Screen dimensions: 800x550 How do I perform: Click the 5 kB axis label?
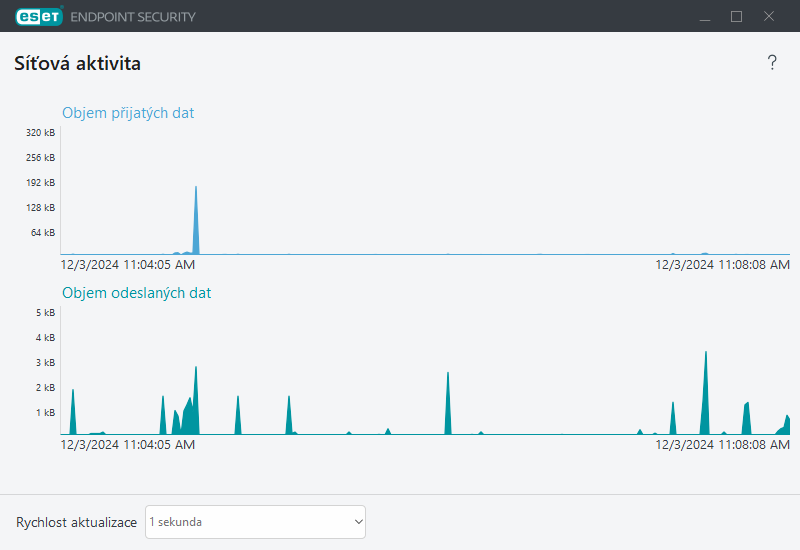[x=45, y=313]
